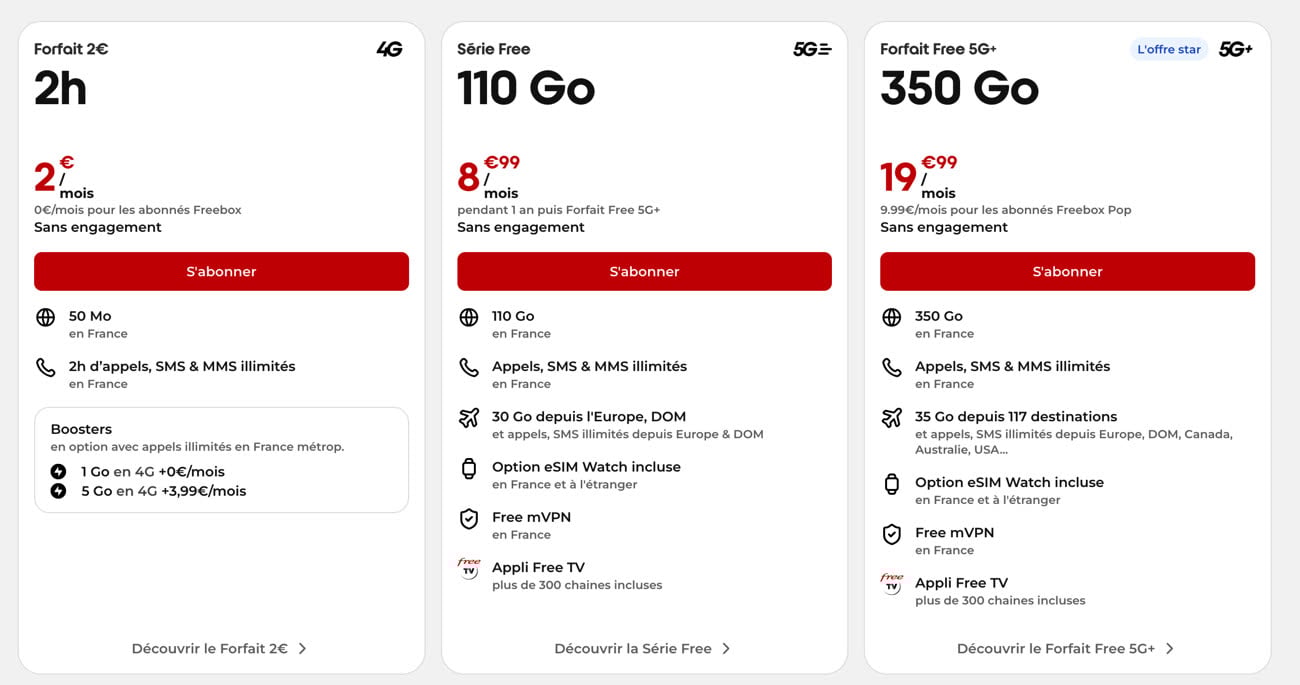This screenshot has height=685, width=1300.
Task: Click the shield icon for Free mVPN in Forfait 5G+
Action: click(x=892, y=534)
